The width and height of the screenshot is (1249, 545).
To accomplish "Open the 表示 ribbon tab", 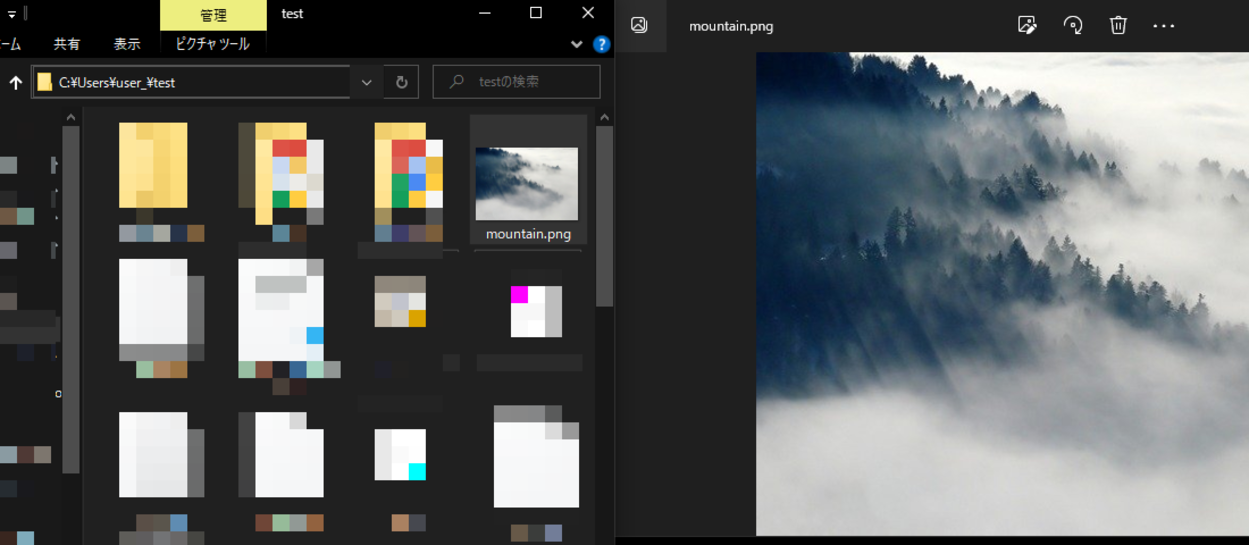I will [x=127, y=44].
